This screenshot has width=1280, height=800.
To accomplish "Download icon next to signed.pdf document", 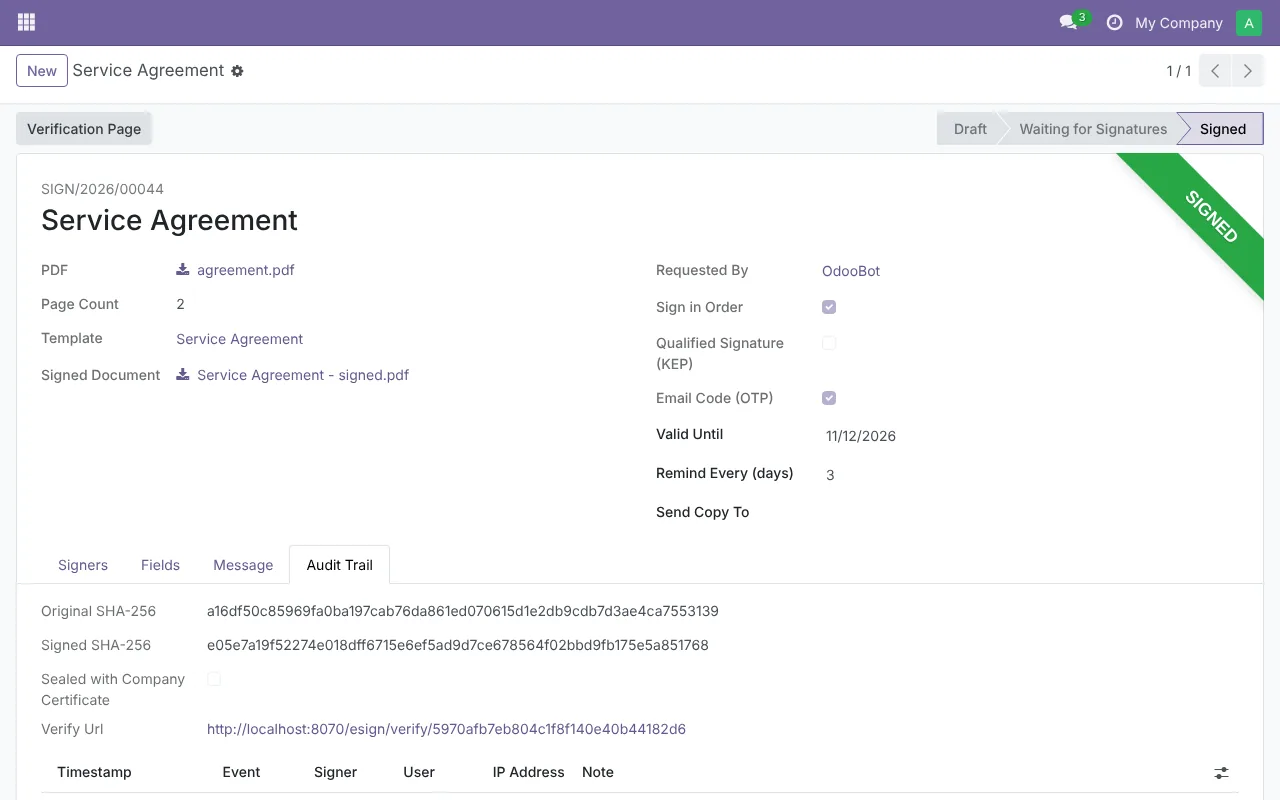I will click(183, 375).
